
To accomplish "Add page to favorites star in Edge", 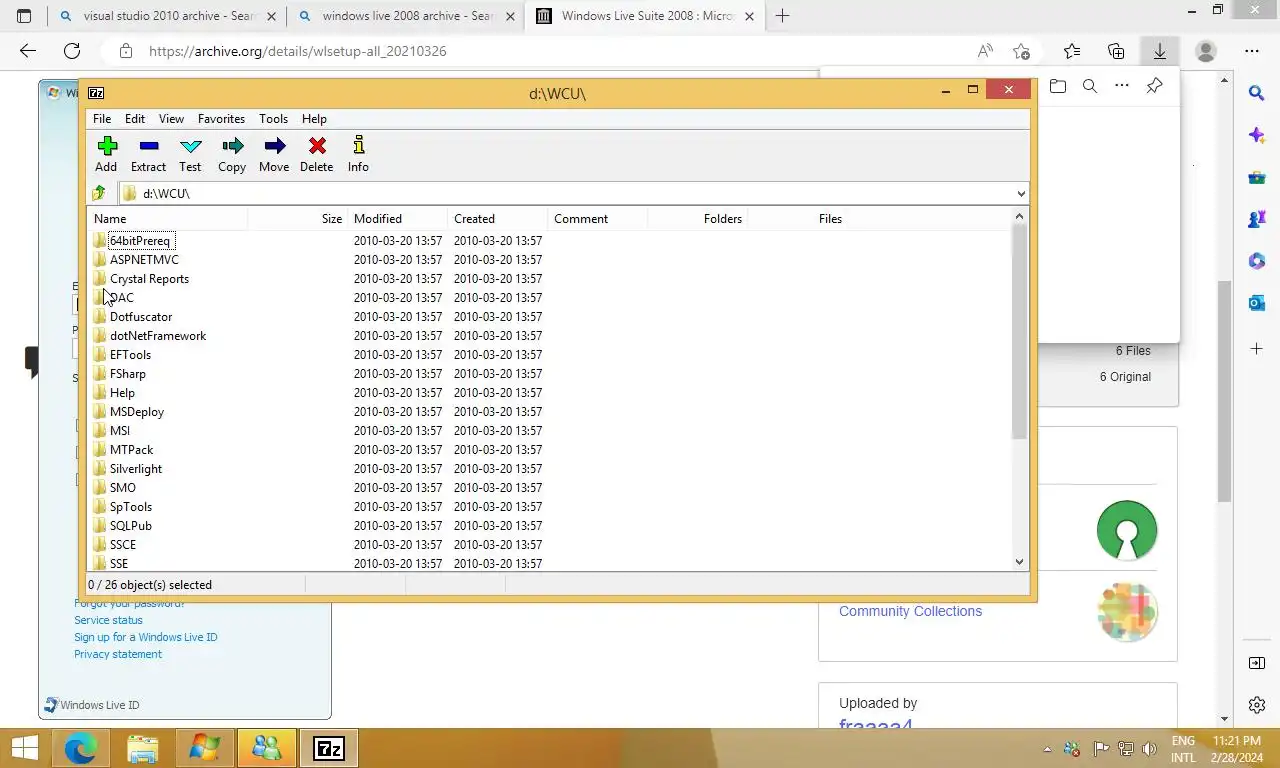I will click(x=1021, y=51).
